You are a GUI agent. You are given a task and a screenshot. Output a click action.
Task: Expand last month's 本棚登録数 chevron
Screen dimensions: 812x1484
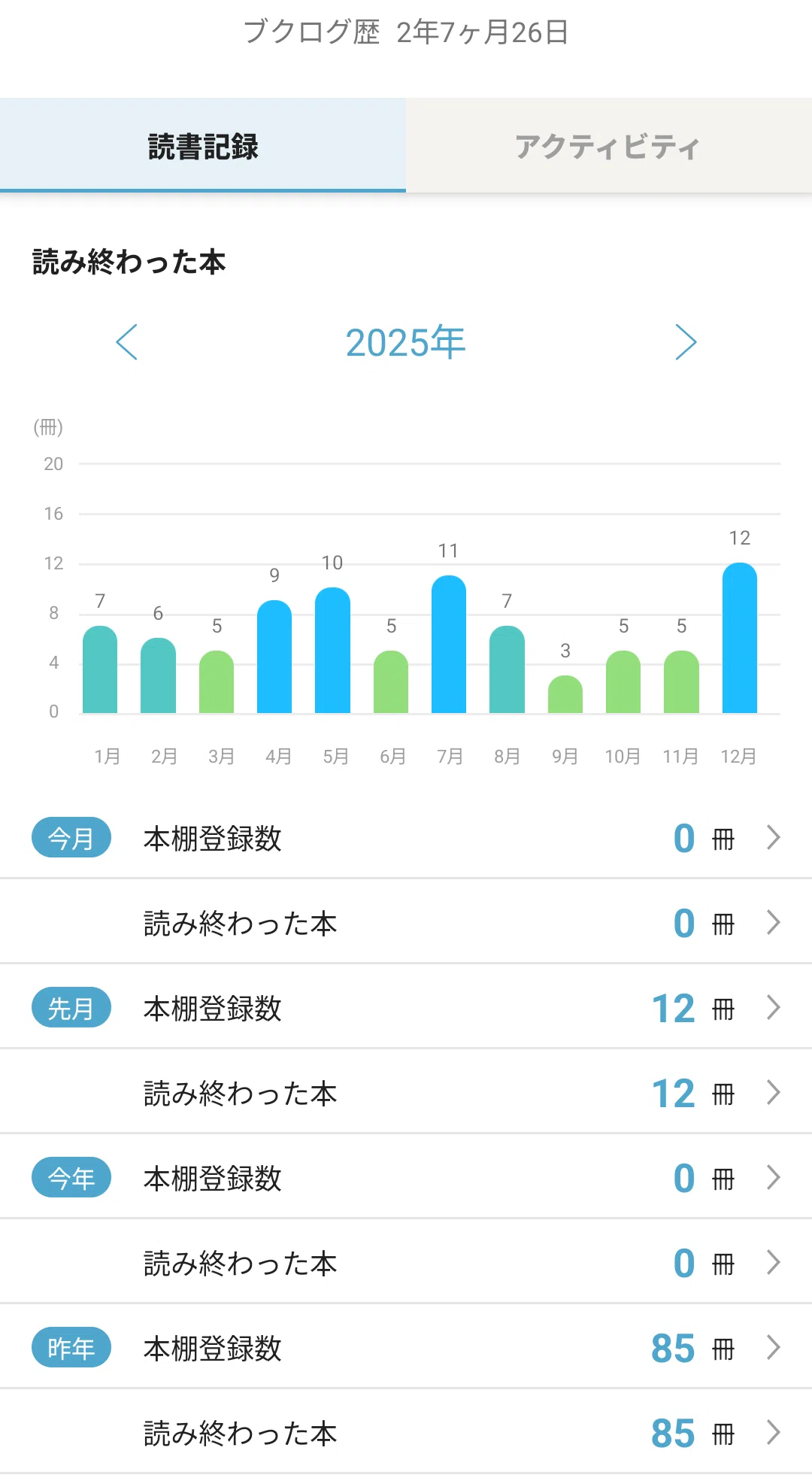[x=774, y=1007]
